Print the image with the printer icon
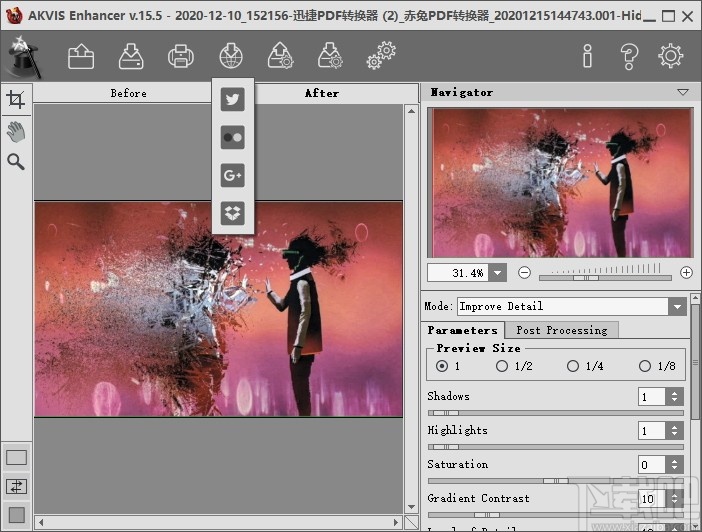The width and height of the screenshot is (702, 532). [181, 56]
